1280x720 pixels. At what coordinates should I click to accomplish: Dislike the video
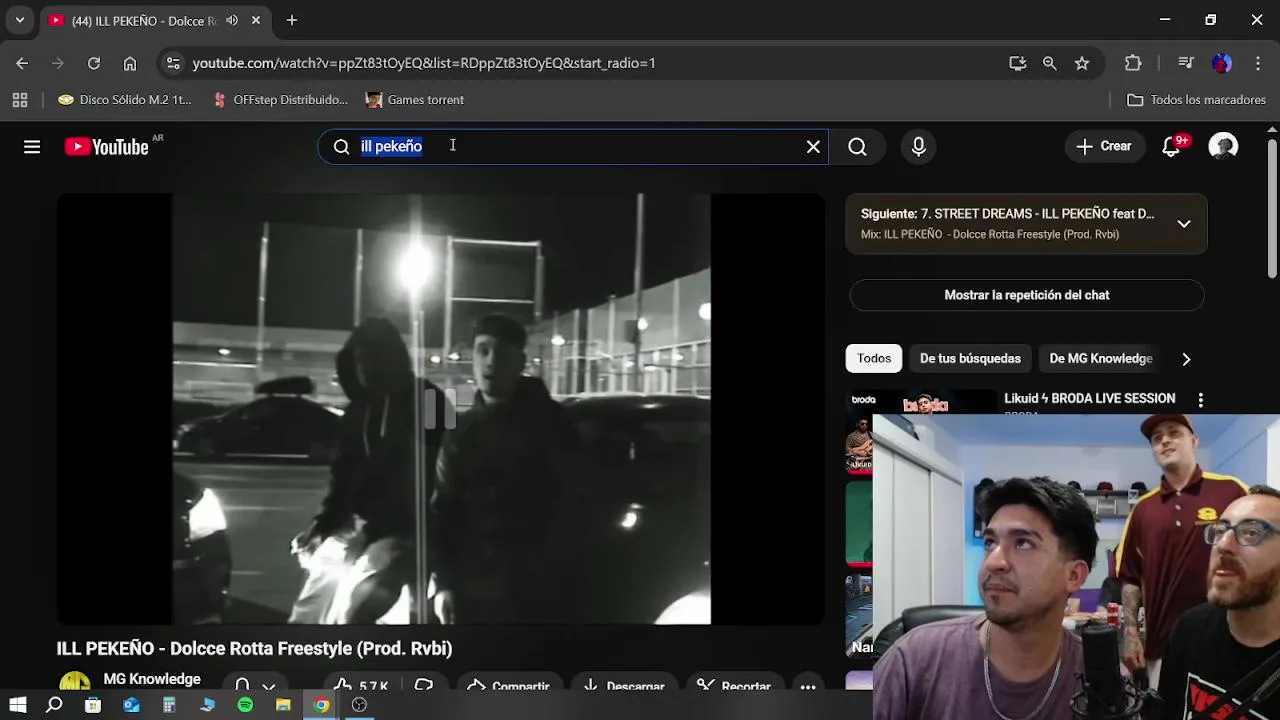tap(424, 686)
